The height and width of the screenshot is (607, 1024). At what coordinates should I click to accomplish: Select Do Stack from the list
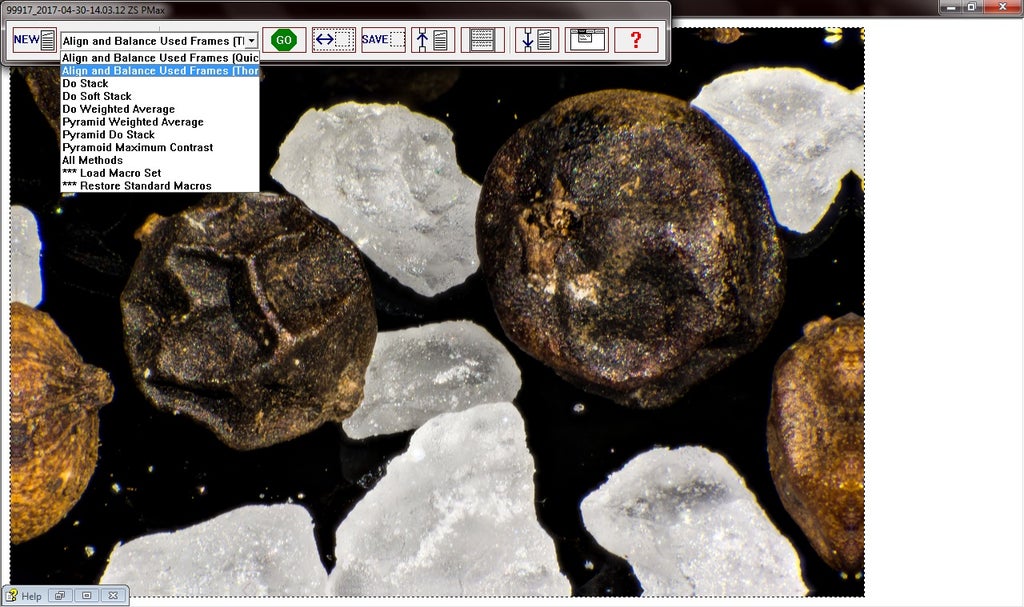(85, 84)
